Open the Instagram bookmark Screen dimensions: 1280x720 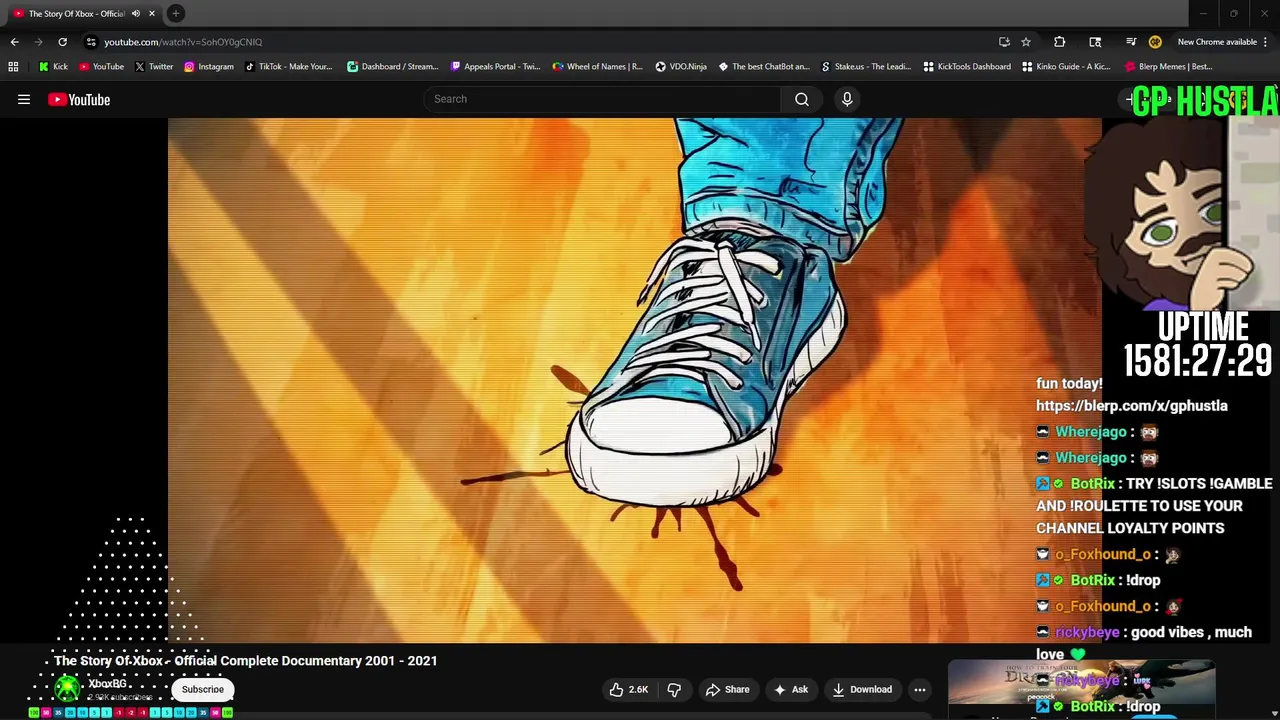point(208,67)
